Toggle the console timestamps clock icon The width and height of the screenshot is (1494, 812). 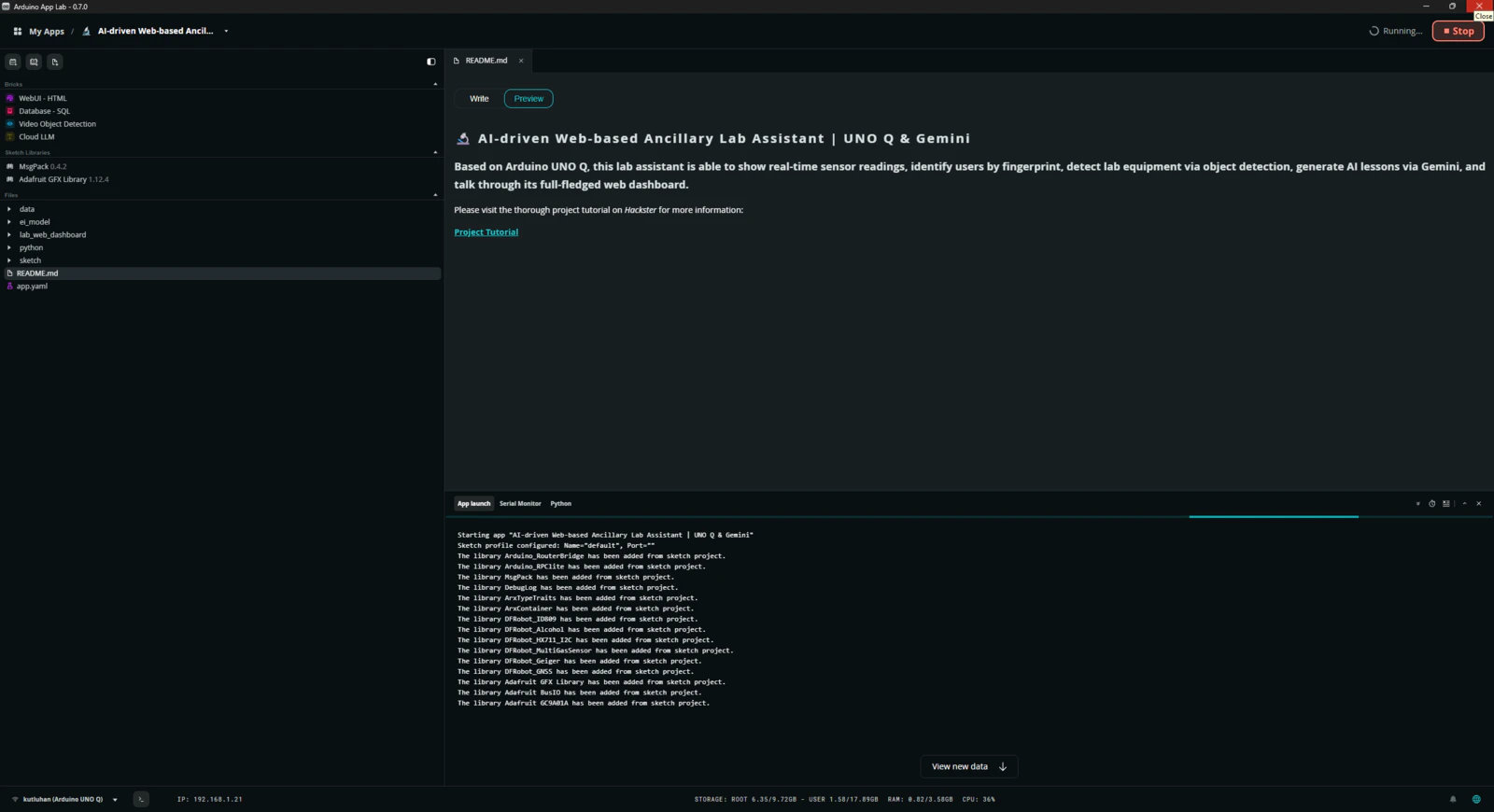[x=1432, y=504]
